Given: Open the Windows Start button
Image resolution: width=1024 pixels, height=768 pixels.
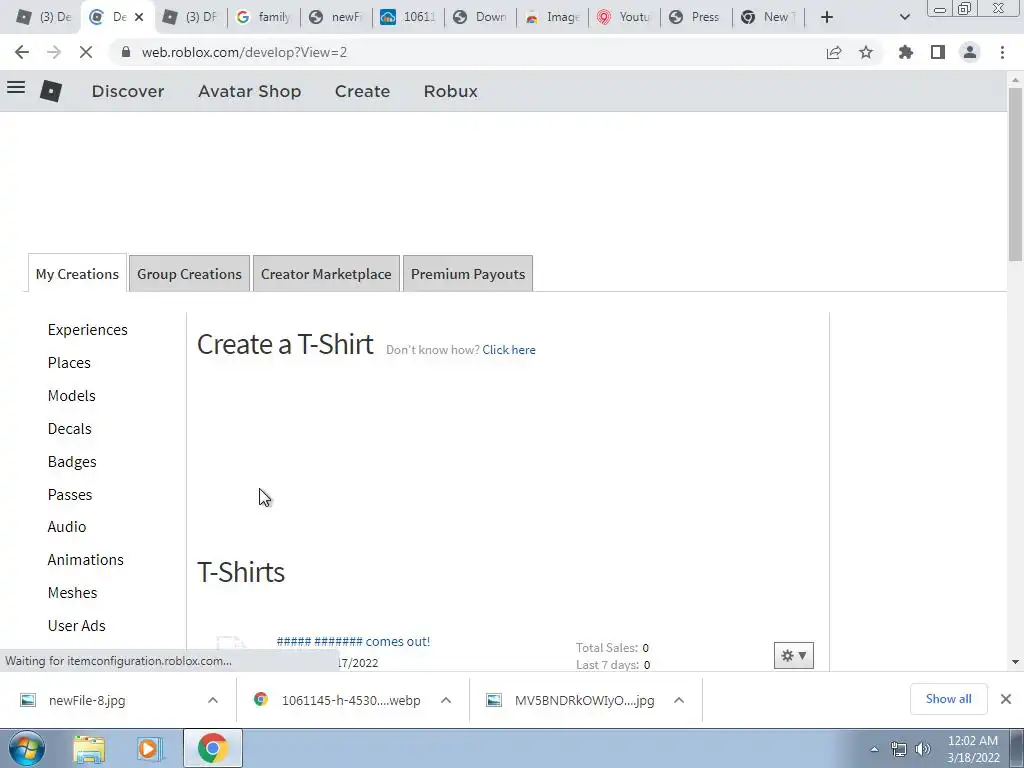Looking at the screenshot, I should [27, 748].
